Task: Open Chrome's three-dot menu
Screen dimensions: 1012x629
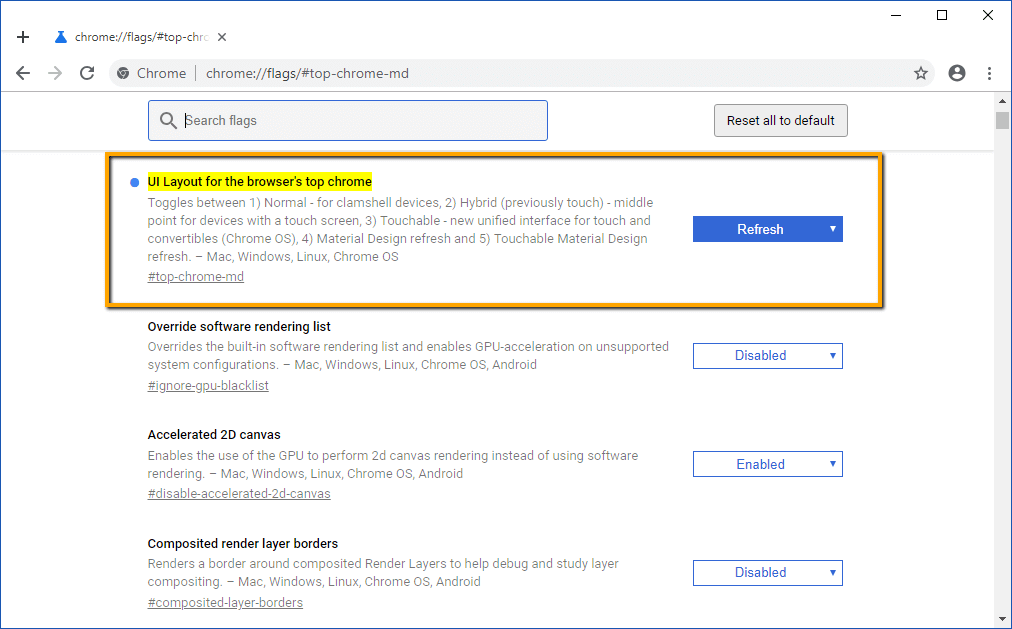Action: 990,73
